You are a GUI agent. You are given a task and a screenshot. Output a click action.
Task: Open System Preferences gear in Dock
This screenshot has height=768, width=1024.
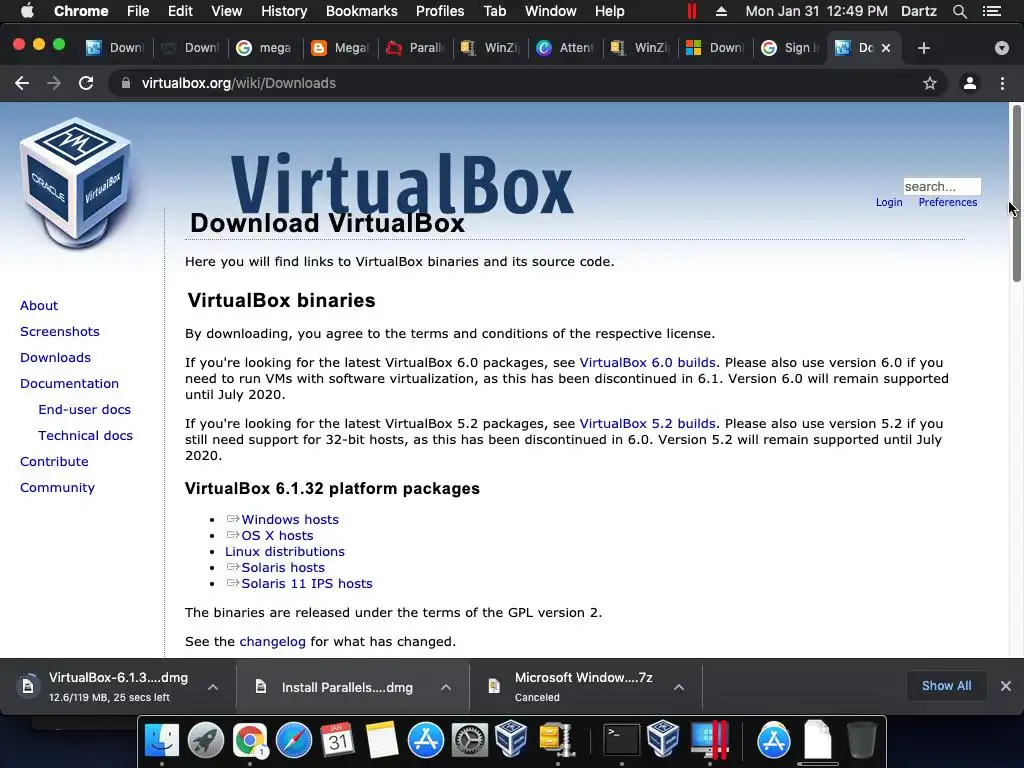(470, 740)
